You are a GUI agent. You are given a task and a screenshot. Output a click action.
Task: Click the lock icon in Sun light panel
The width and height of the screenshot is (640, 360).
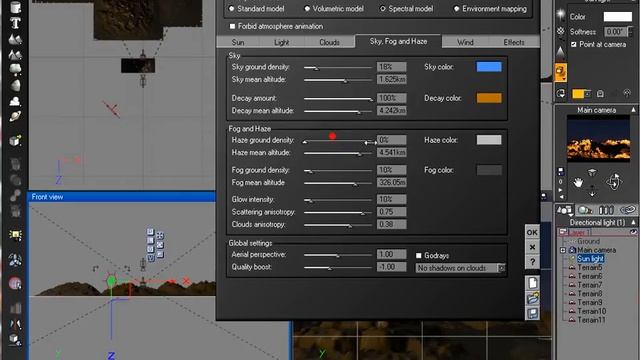click(600, 94)
